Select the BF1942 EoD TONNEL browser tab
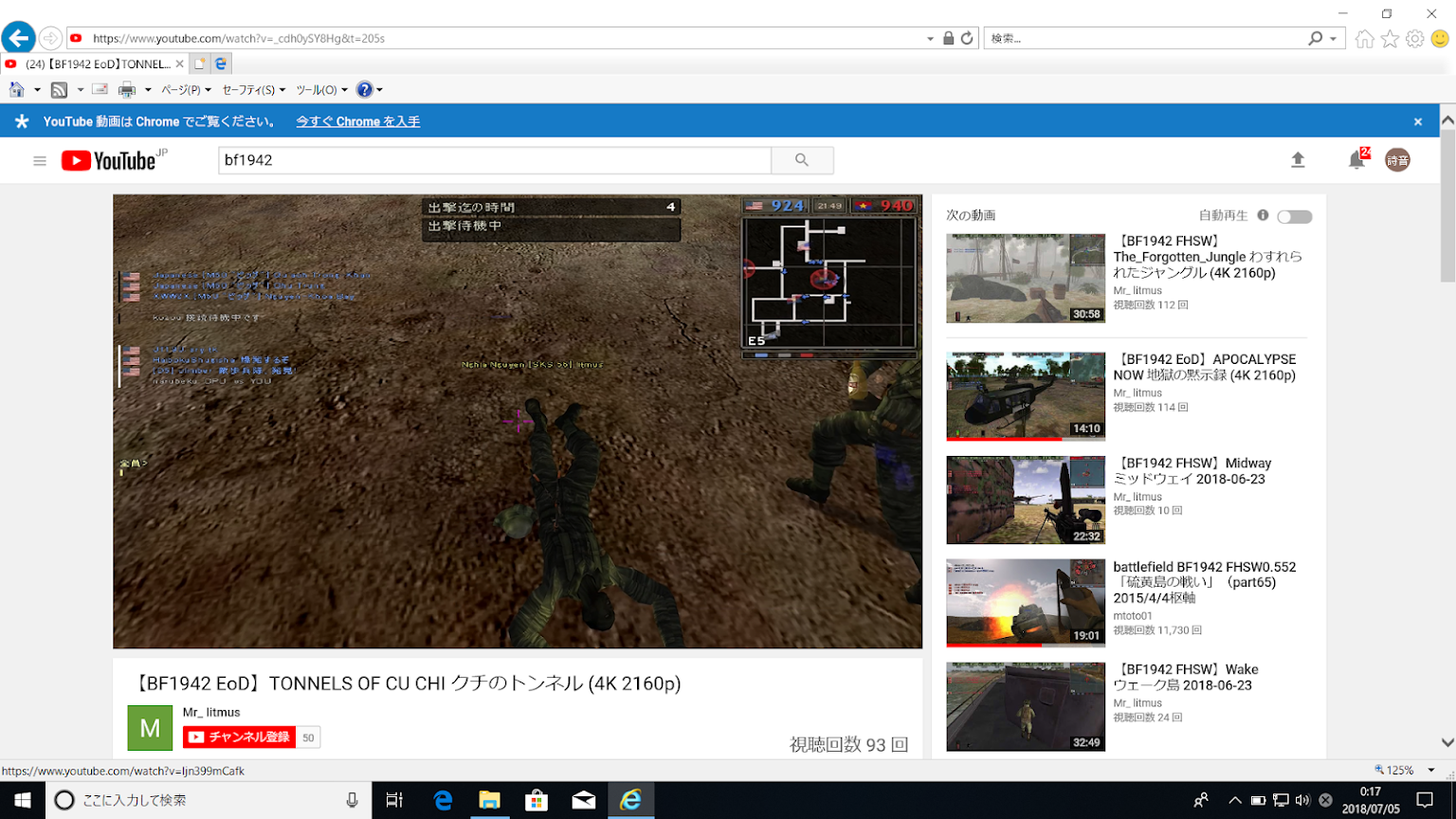Viewport: 1456px width, 819px height. click(93, 64)
